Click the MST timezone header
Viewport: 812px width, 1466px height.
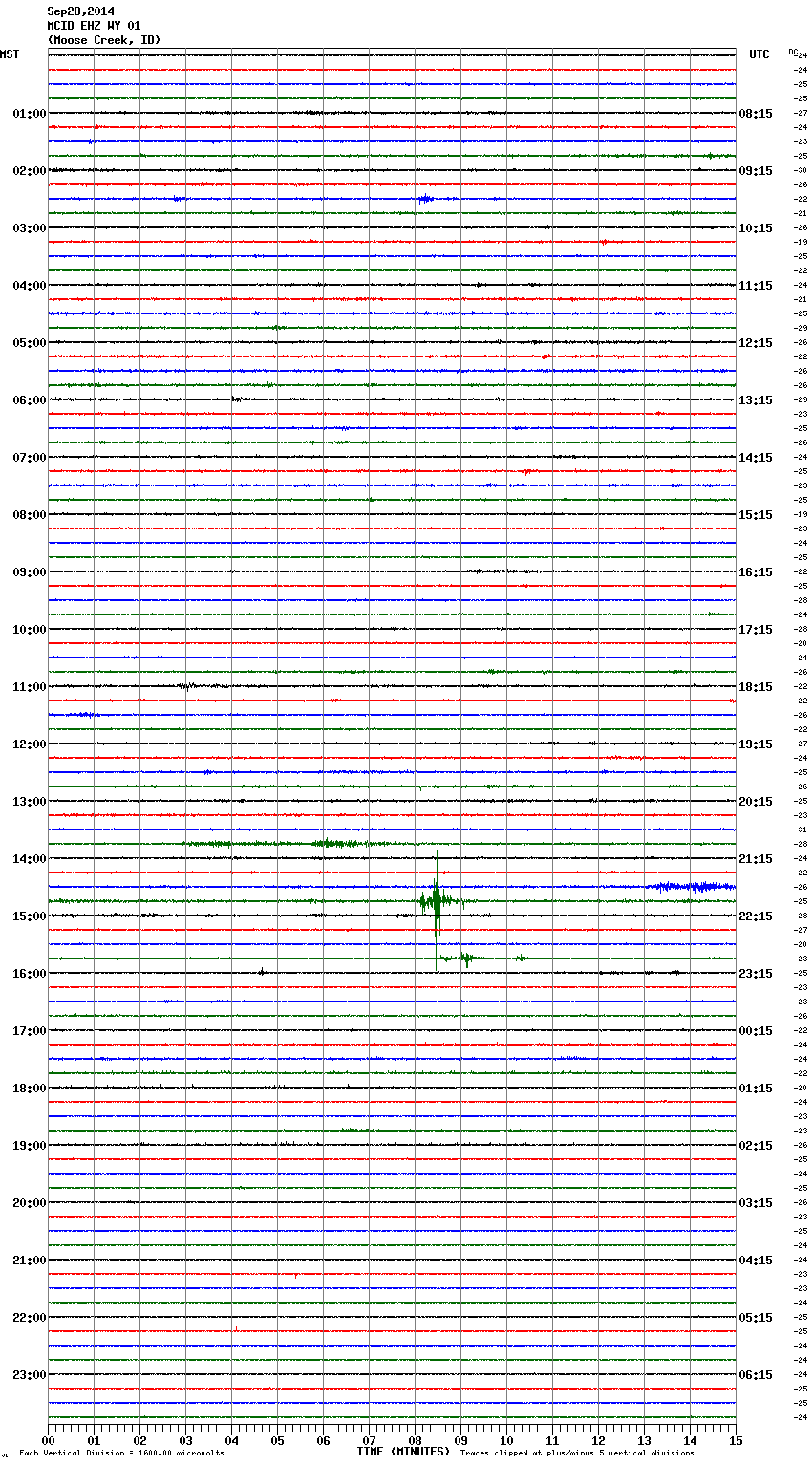point(10,54)
